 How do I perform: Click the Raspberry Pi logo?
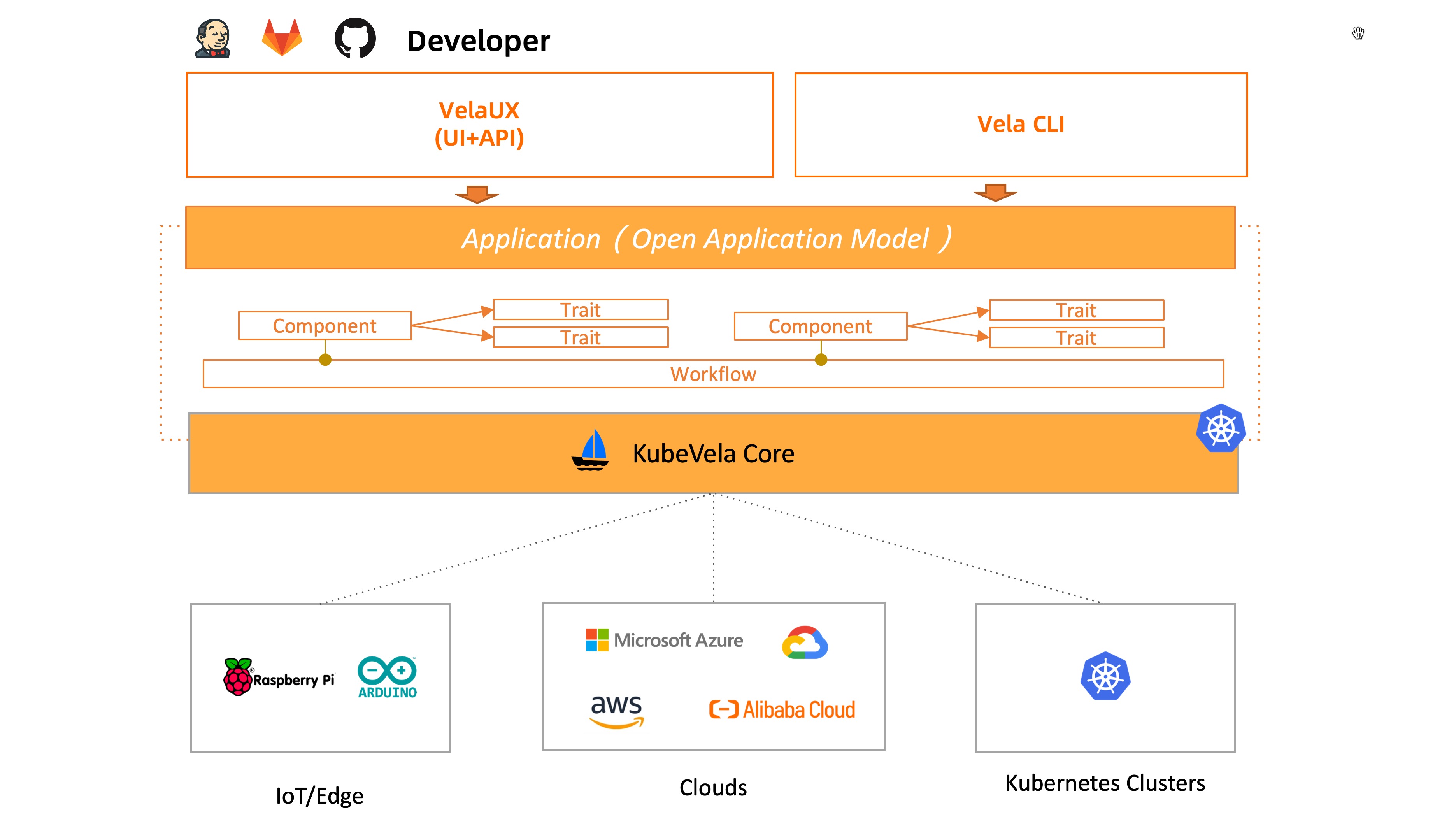[x=279, y=677]
